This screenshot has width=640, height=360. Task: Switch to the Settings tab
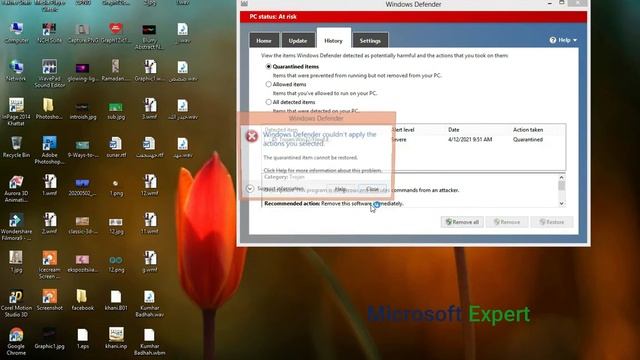pos(370,40)
